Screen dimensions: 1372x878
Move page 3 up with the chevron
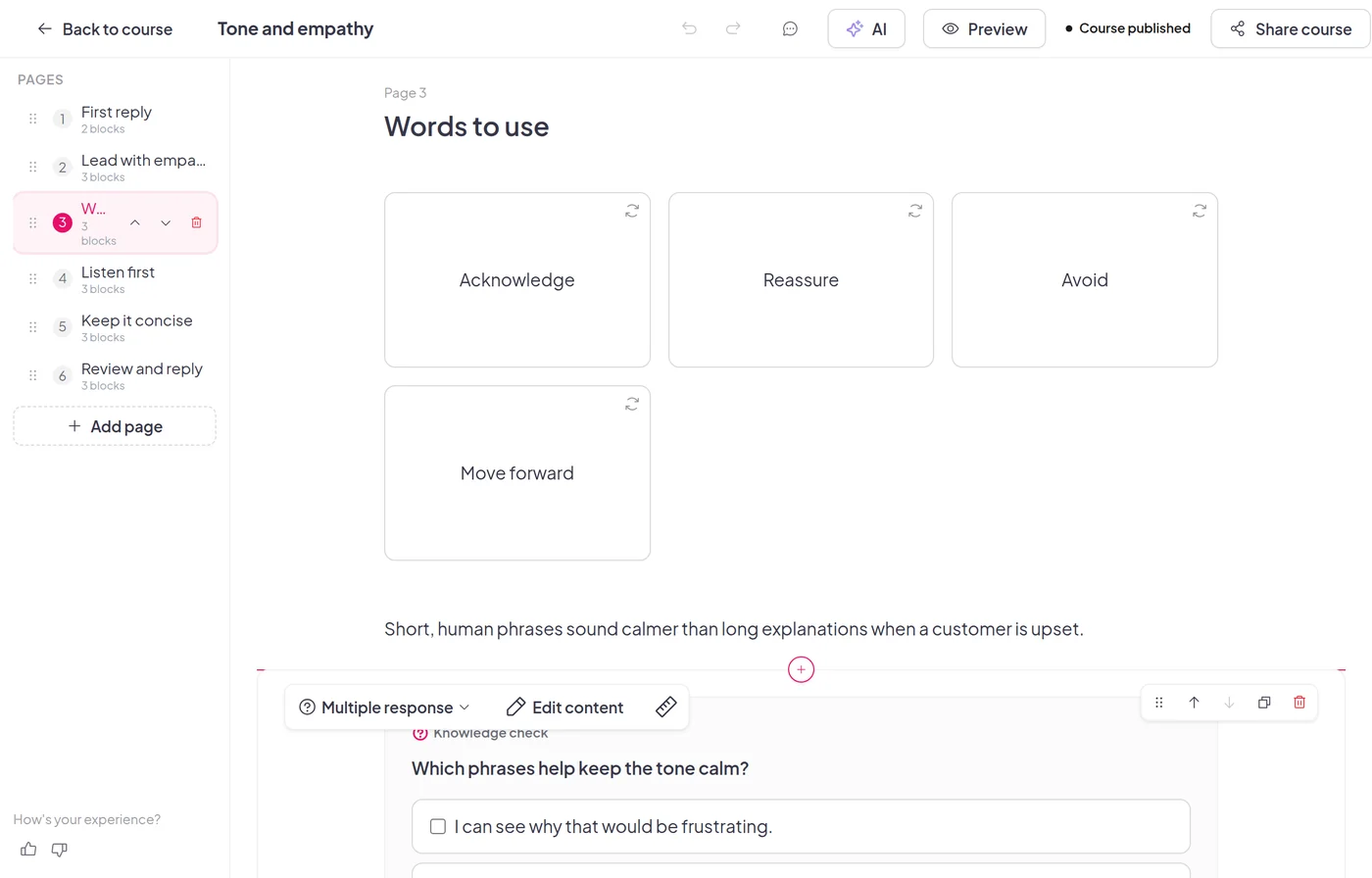pos(135,222)
